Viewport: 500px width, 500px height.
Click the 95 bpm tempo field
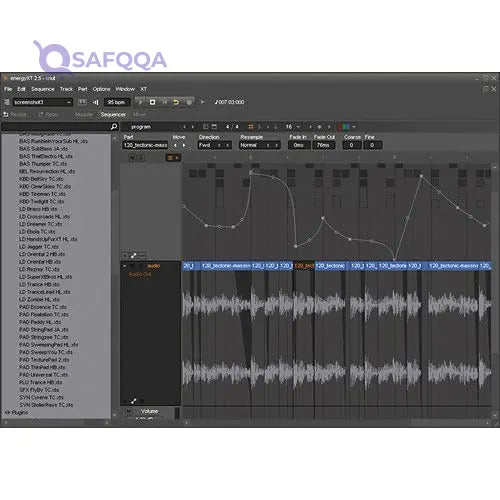(116, 102)
